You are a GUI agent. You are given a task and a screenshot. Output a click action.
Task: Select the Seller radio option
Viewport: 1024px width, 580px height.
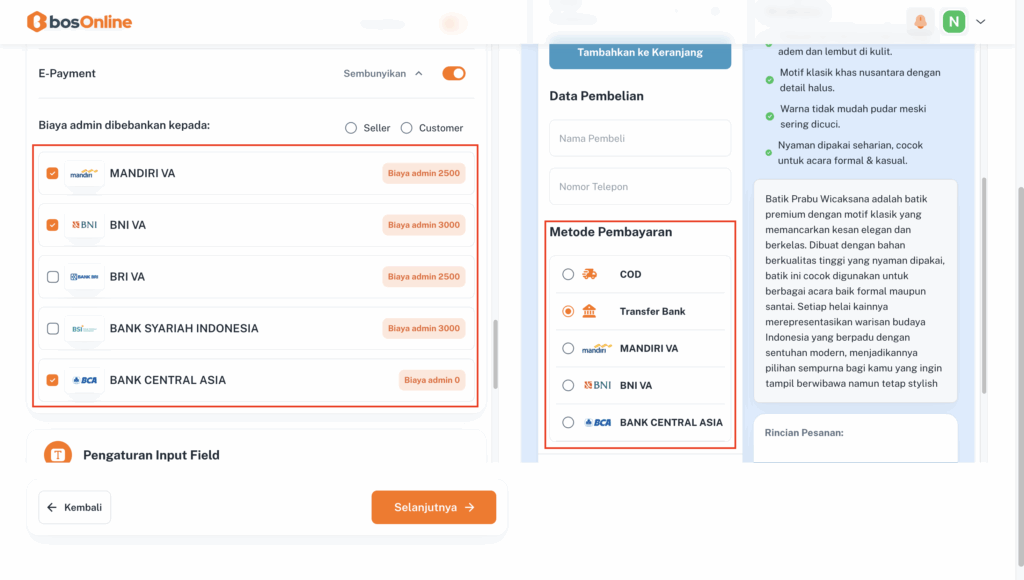[x=351, y=128]
